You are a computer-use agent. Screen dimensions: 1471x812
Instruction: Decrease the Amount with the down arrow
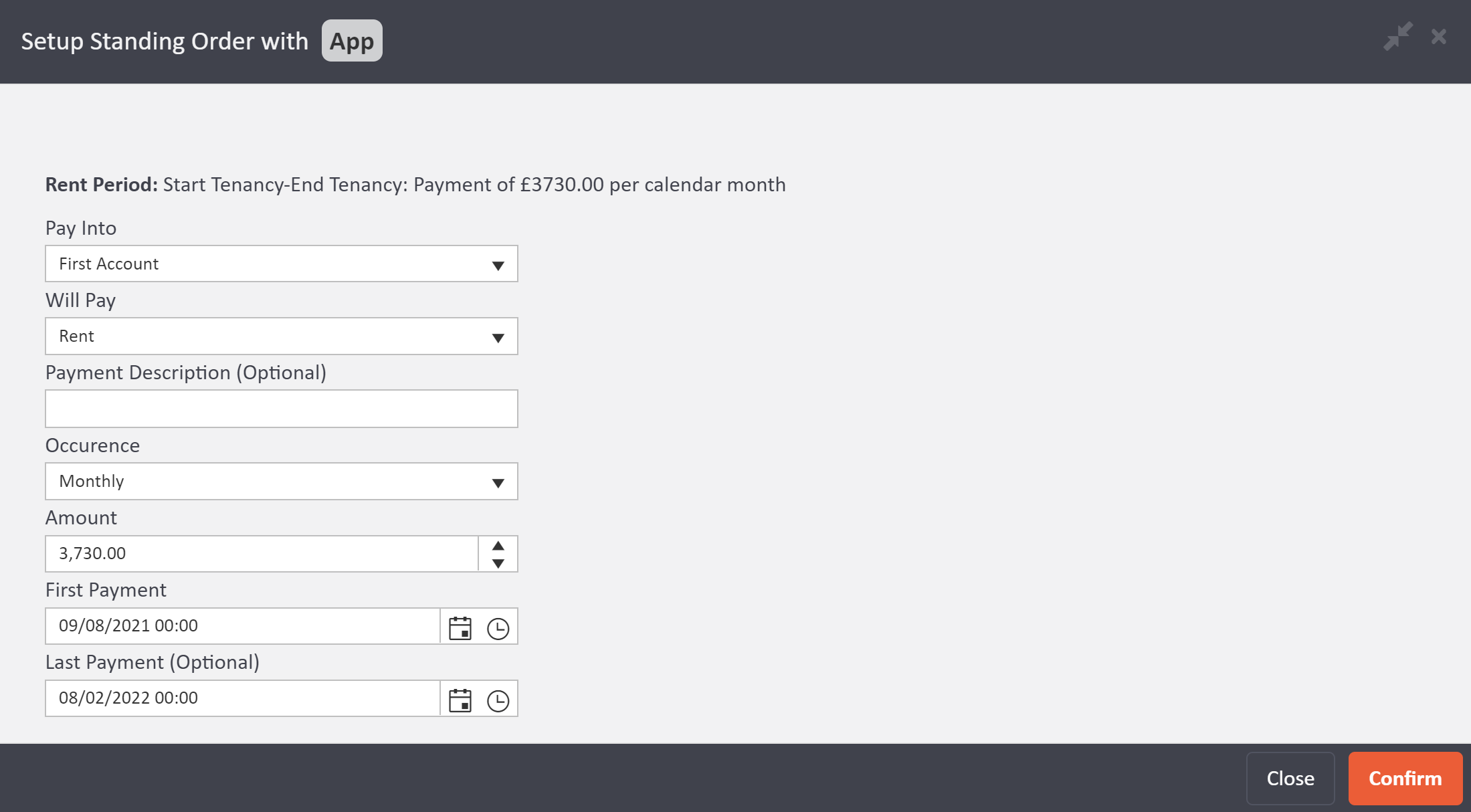coord(498,563)
